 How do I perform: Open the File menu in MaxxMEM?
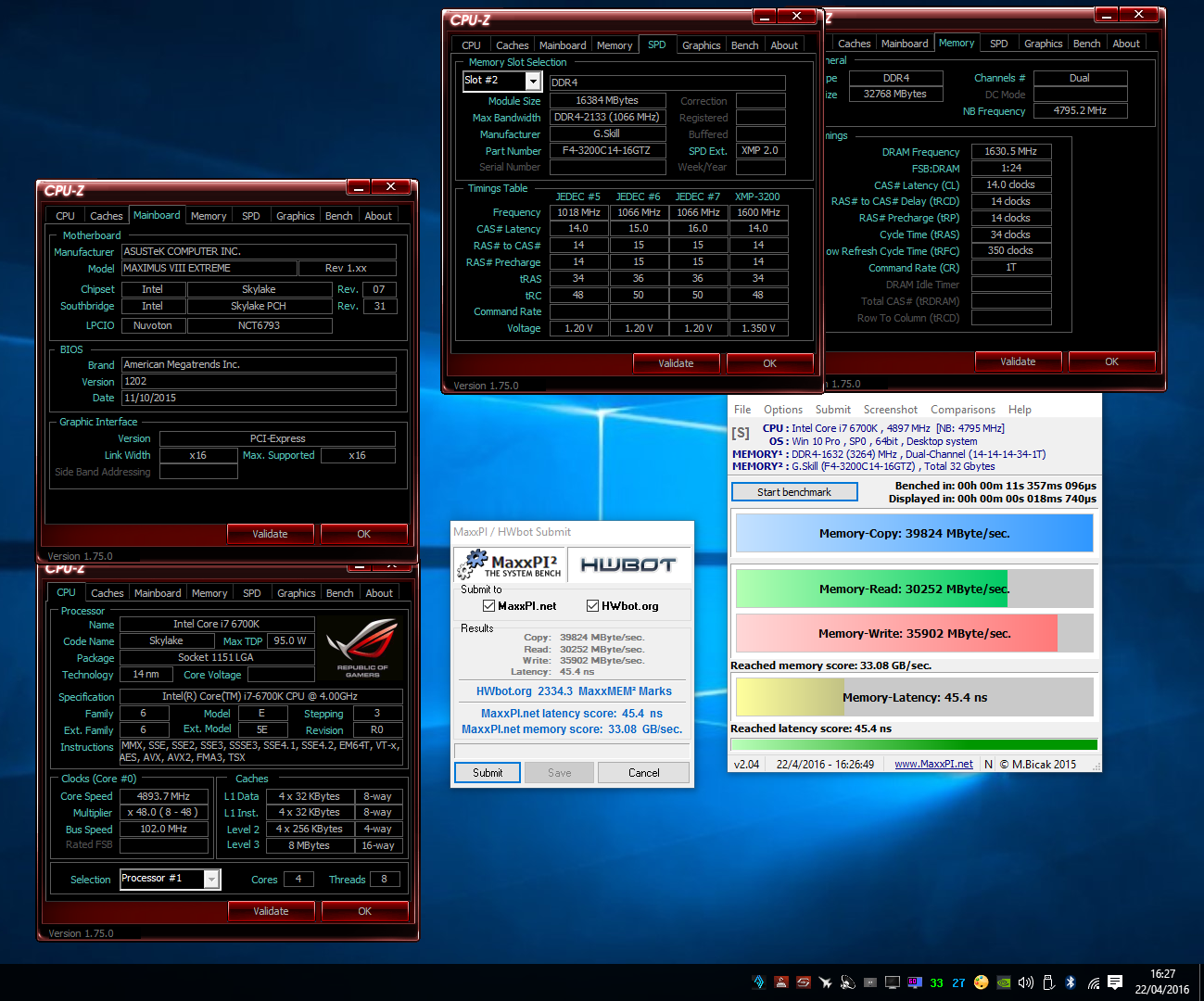(742, 410)
